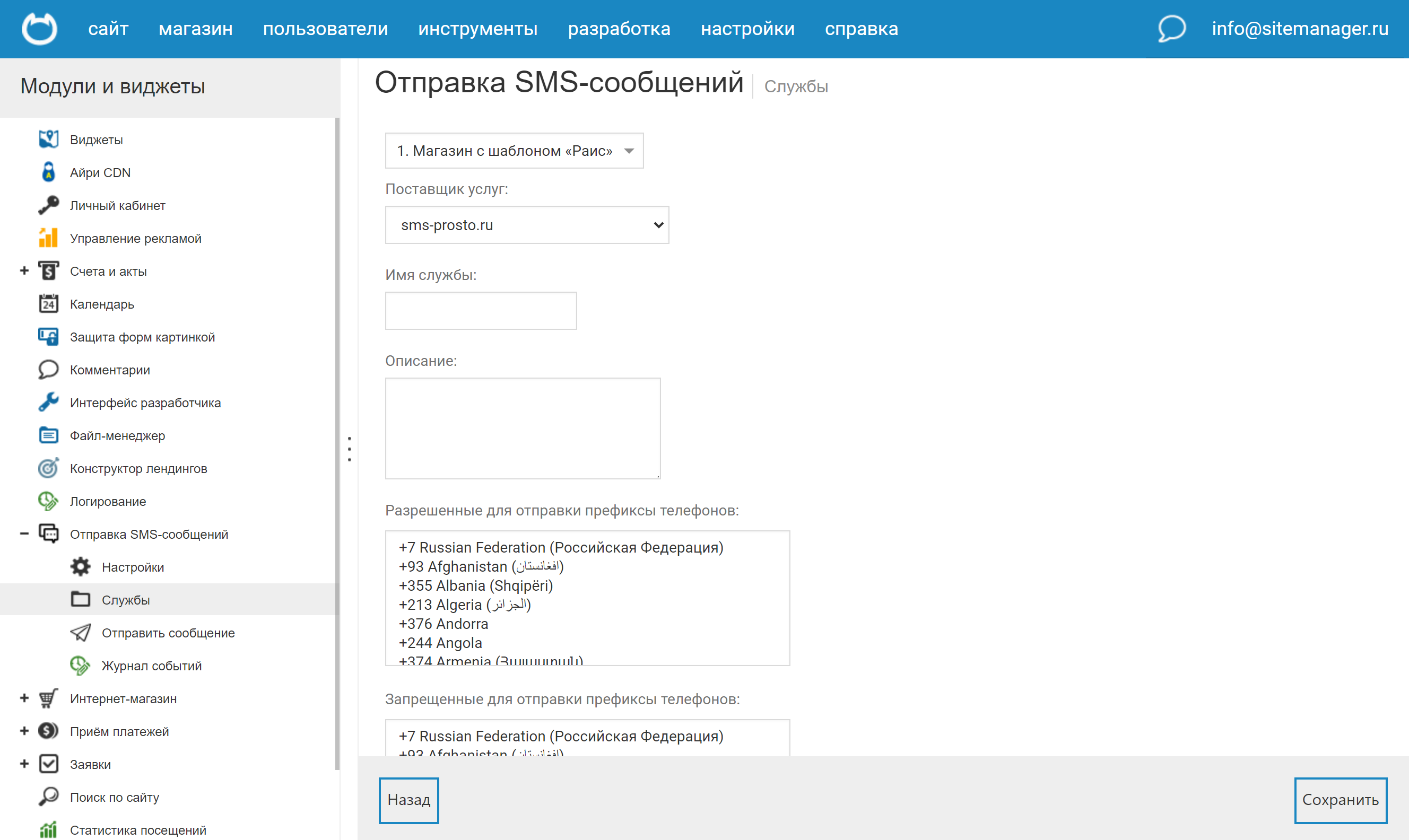
Task: Expand the Счета и акты section
Action: click(x=24, y=270)
